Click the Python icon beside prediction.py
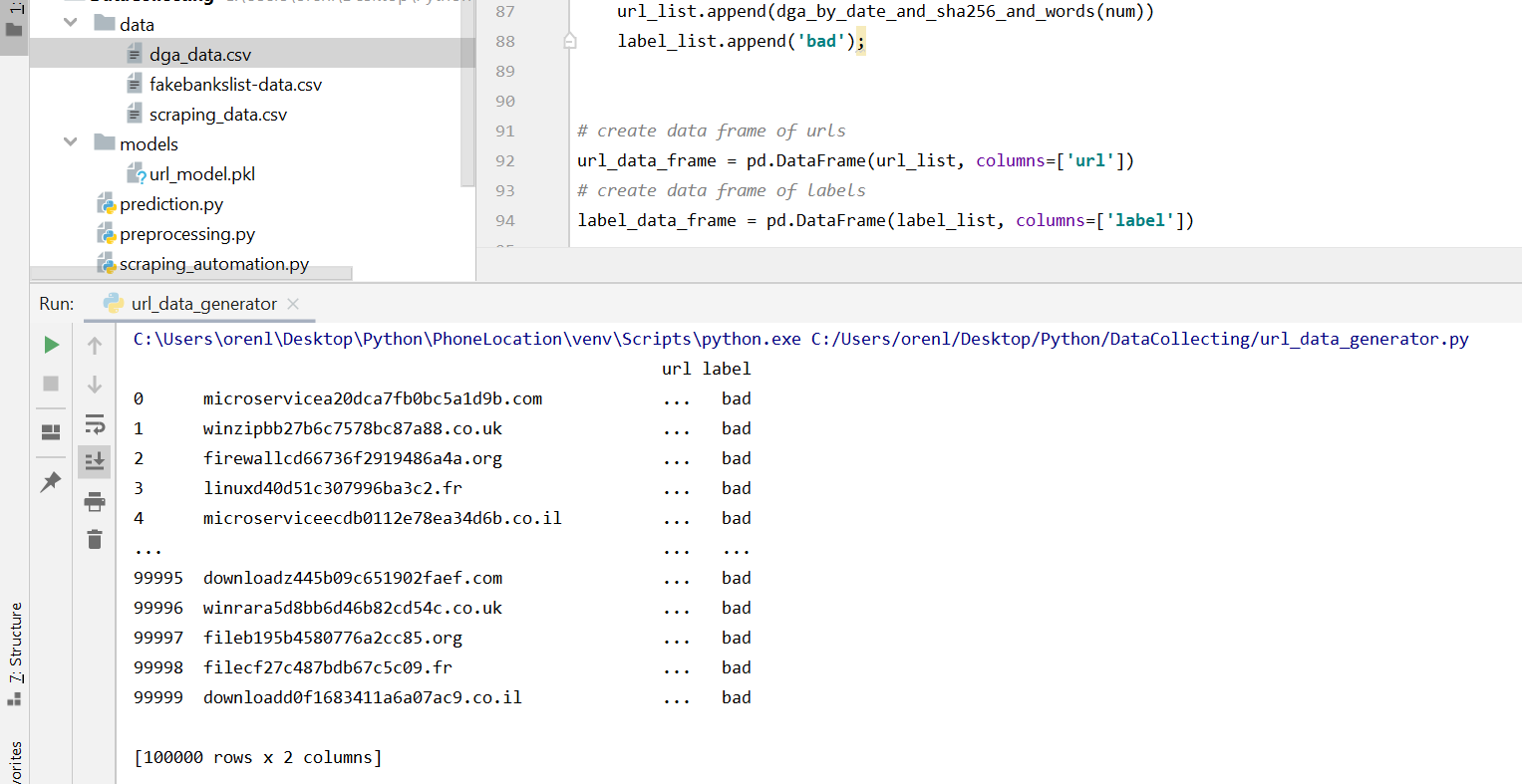The height and width of the screenshot is (784, 1522). (x=106, y=204)
